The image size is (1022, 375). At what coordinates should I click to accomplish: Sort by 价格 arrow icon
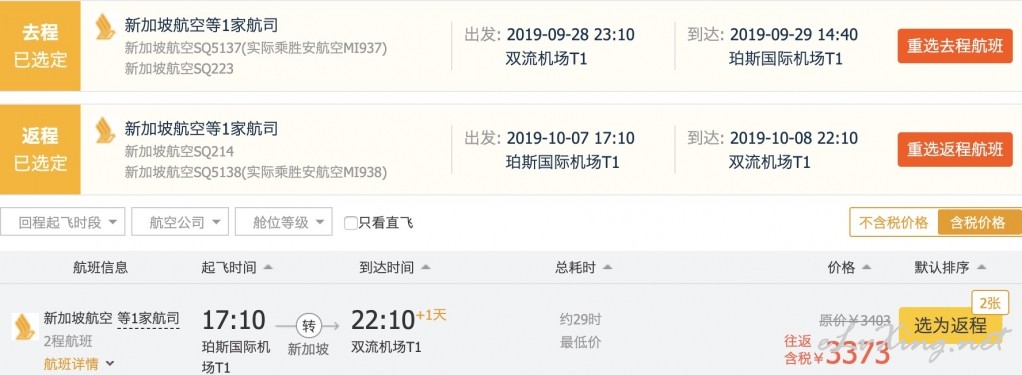click(x=866, y=267)
